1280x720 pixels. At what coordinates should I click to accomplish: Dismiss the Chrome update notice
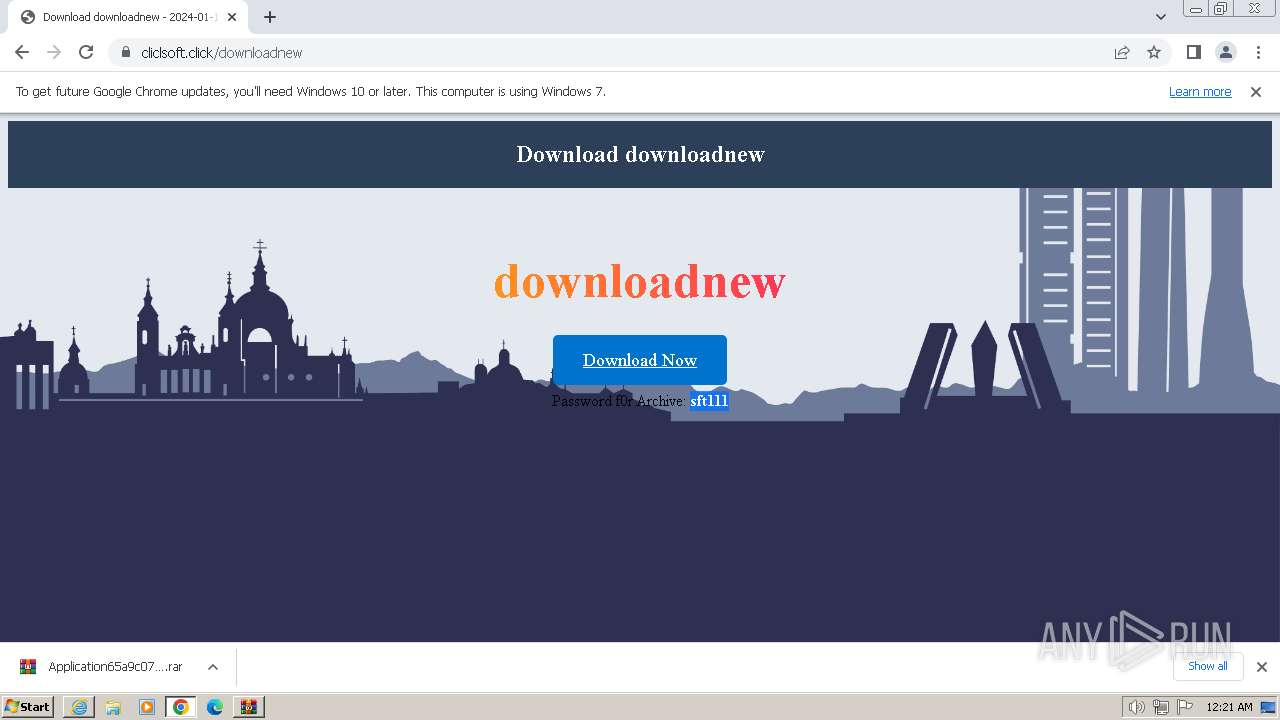1256,91
